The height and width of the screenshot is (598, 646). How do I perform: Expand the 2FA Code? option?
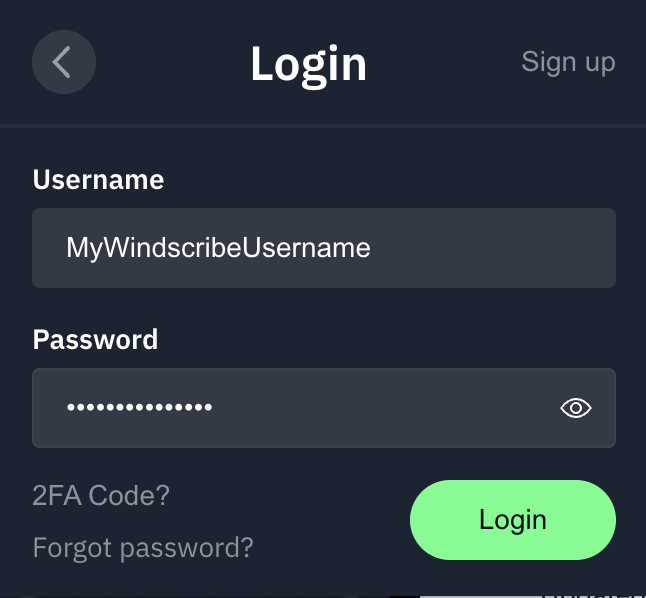pyautogui.click(x=101, y=495)
